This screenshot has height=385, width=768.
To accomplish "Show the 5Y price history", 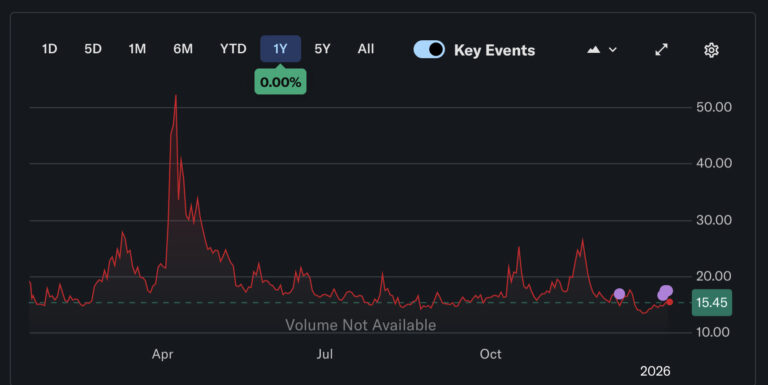I will (x=322, y=49).
